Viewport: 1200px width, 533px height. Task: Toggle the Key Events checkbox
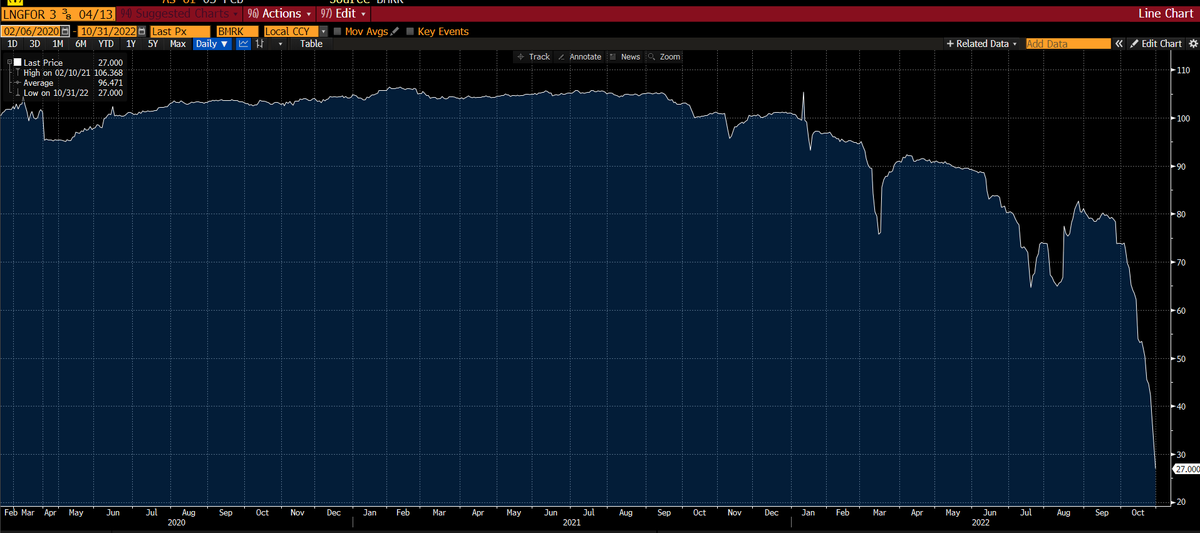point(410,31)
